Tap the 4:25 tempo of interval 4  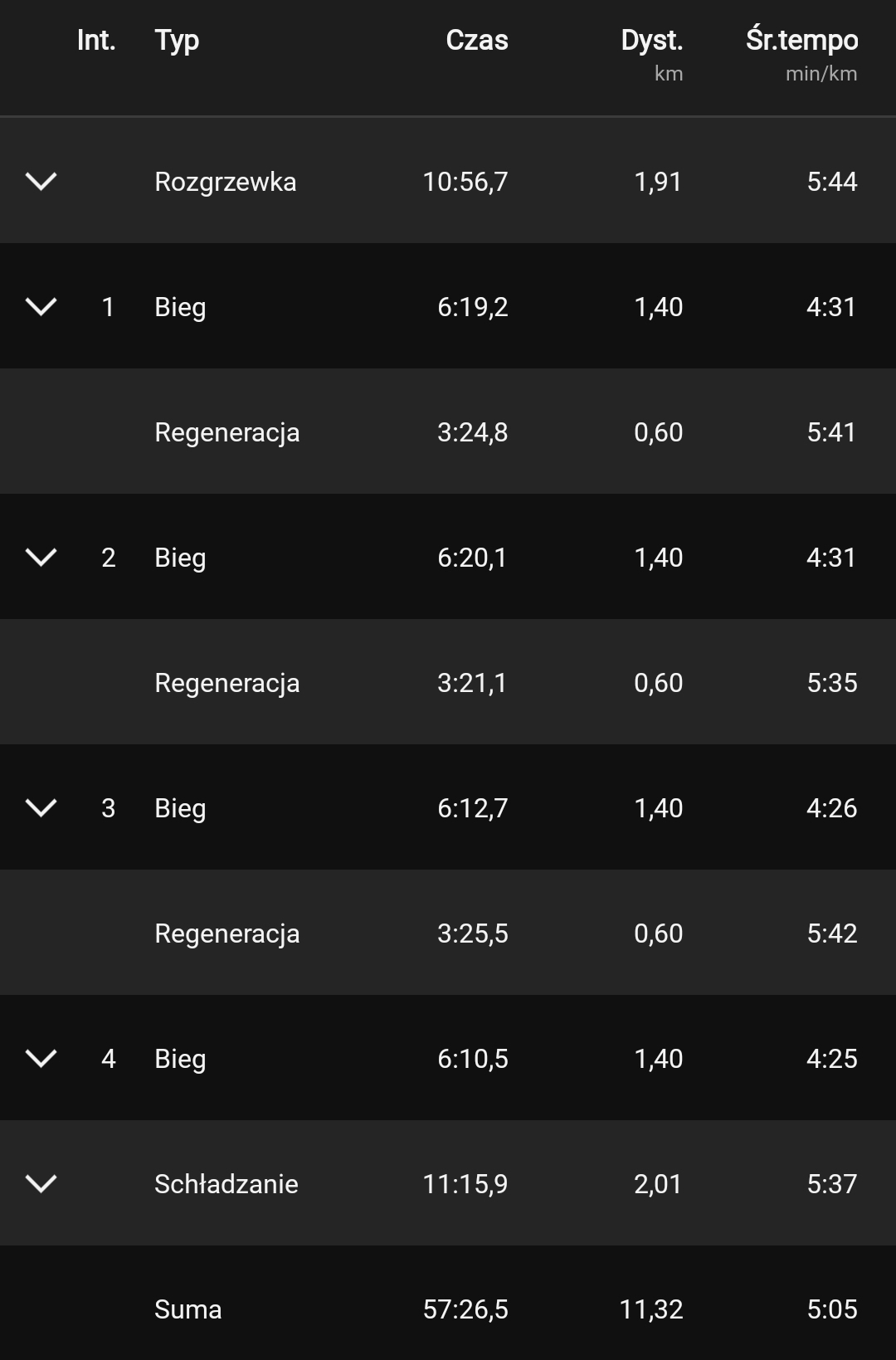coord(831,1059)
